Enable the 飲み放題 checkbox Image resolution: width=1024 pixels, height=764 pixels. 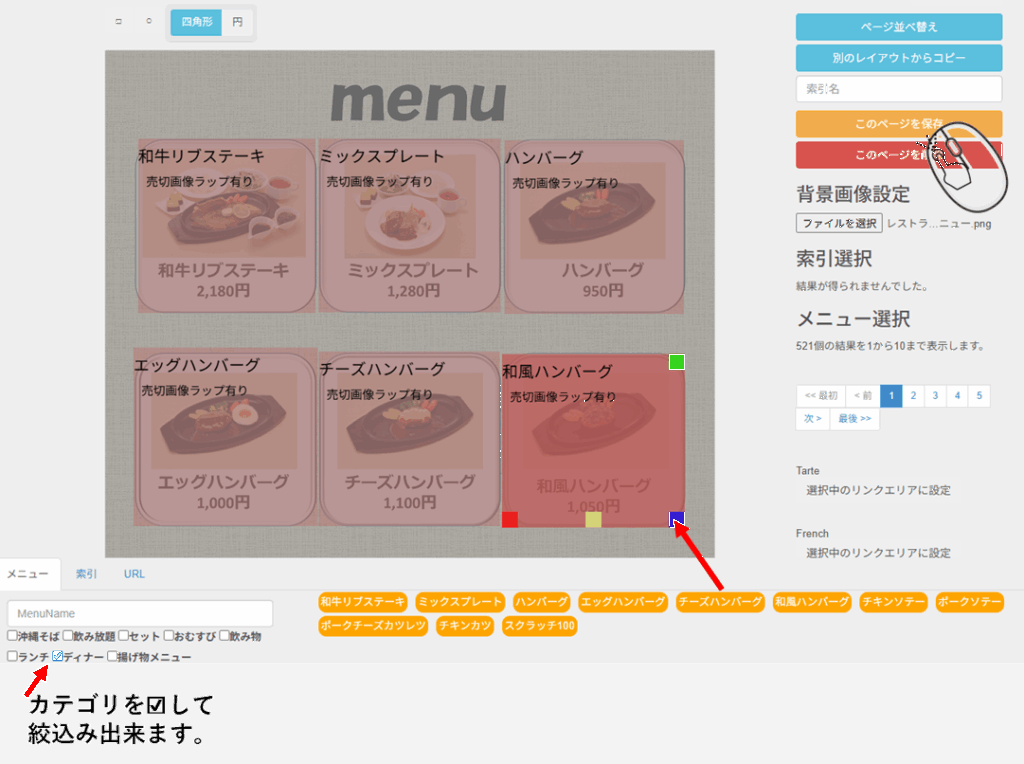point(68,635)
